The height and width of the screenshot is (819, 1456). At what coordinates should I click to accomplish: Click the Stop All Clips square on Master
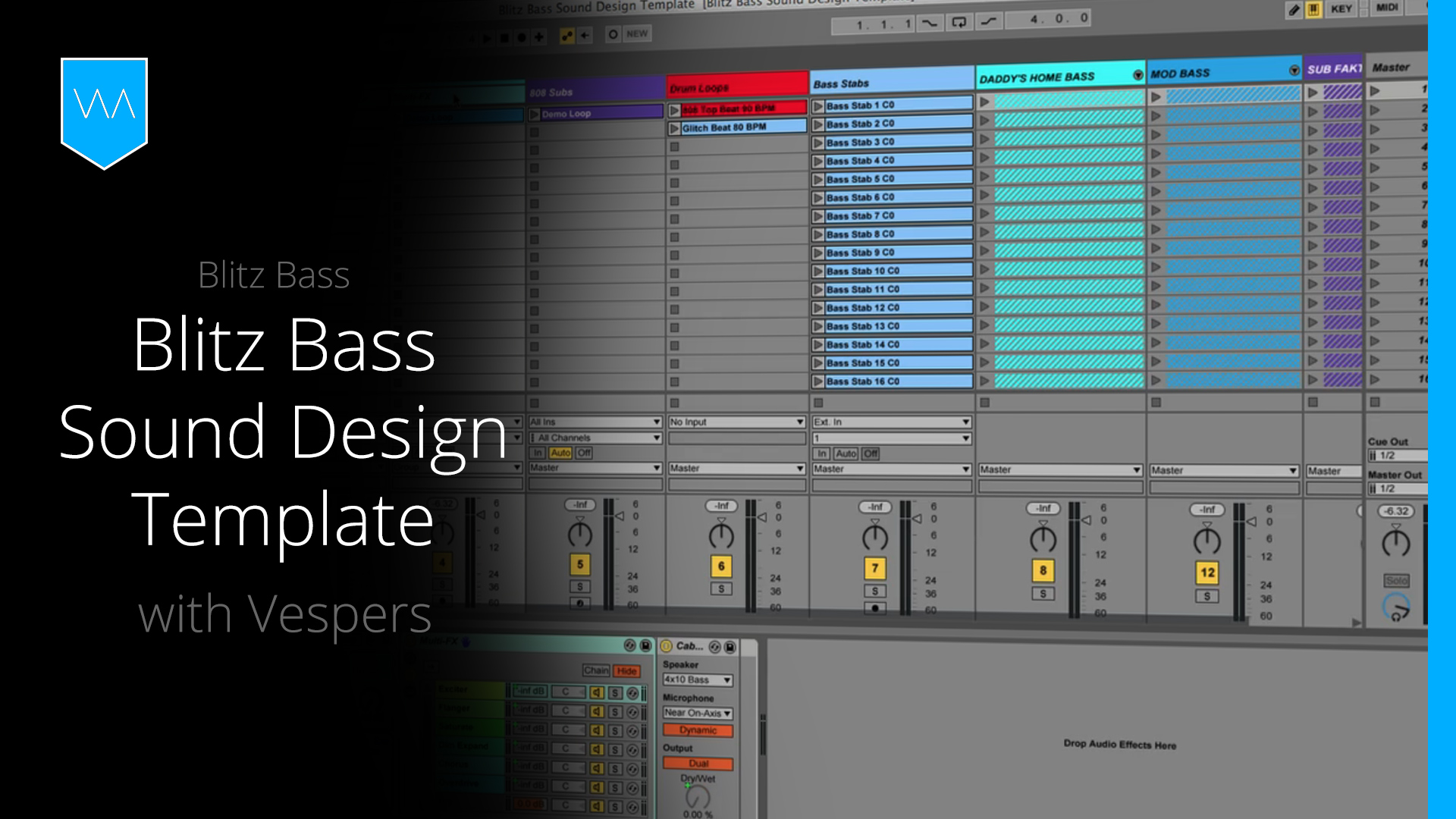tap(1375, 402)
